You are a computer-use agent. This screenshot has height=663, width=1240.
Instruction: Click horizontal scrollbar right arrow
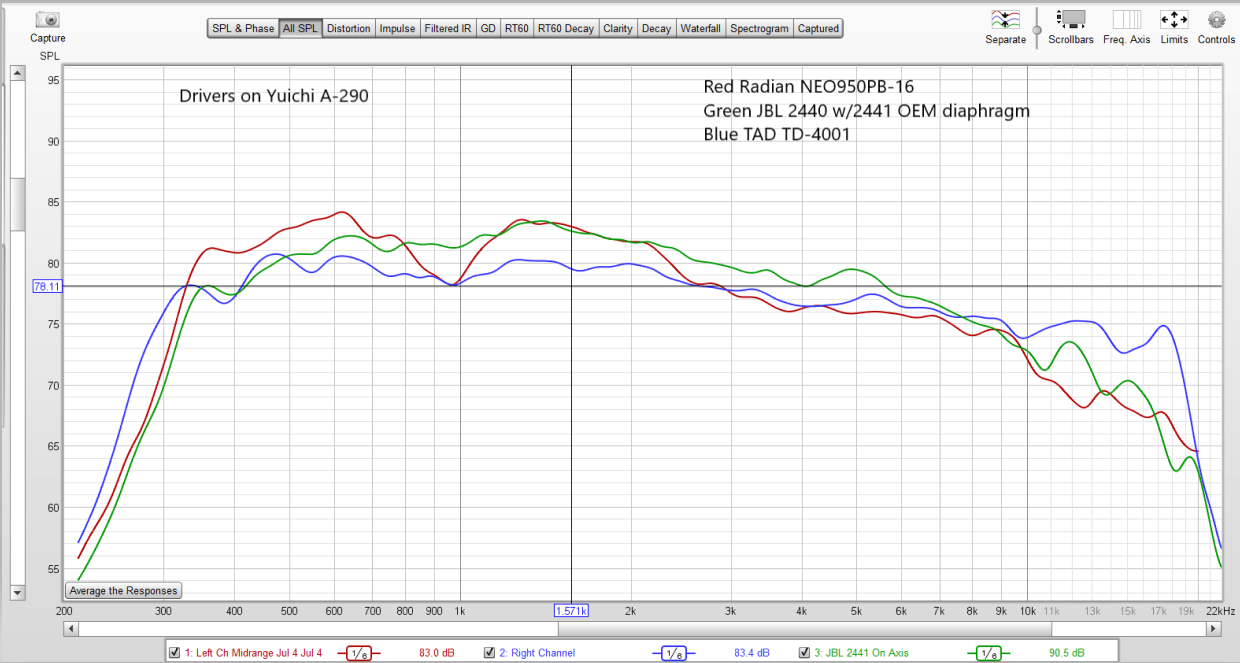coord(1214,629)
